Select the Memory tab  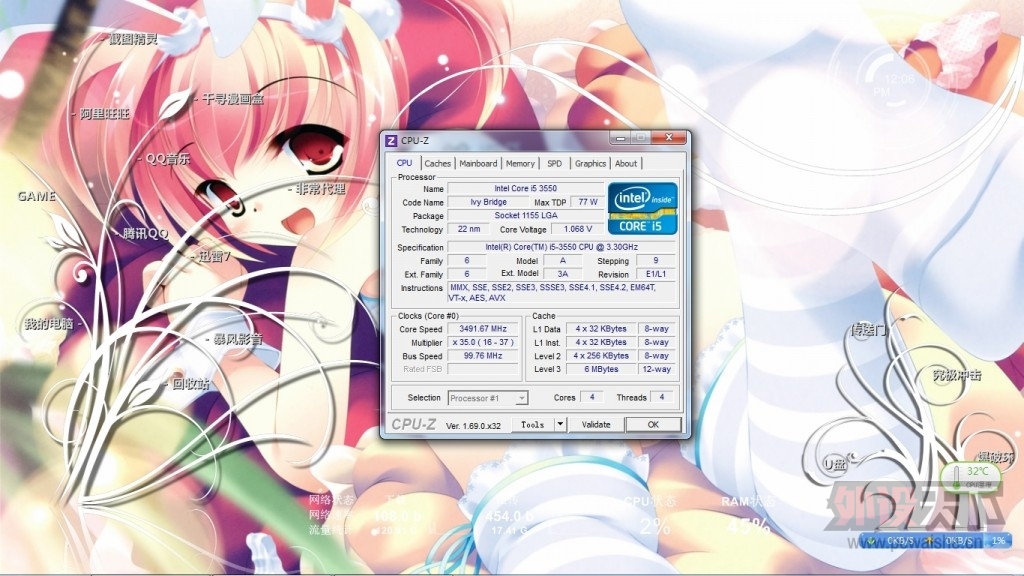pyautogui.click(x=520, y=163)
